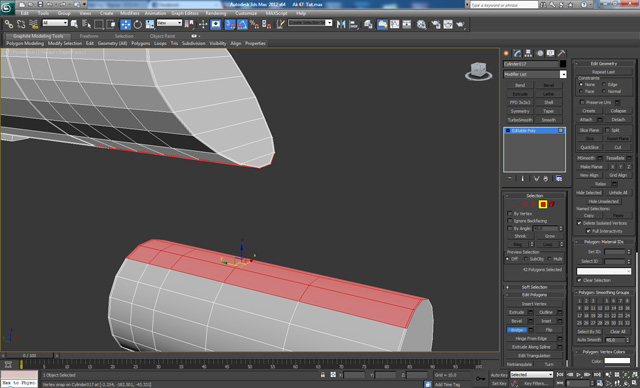640x388 pixels.
Task: Toggle the Percent Snap icon
Action: point(254,24)
